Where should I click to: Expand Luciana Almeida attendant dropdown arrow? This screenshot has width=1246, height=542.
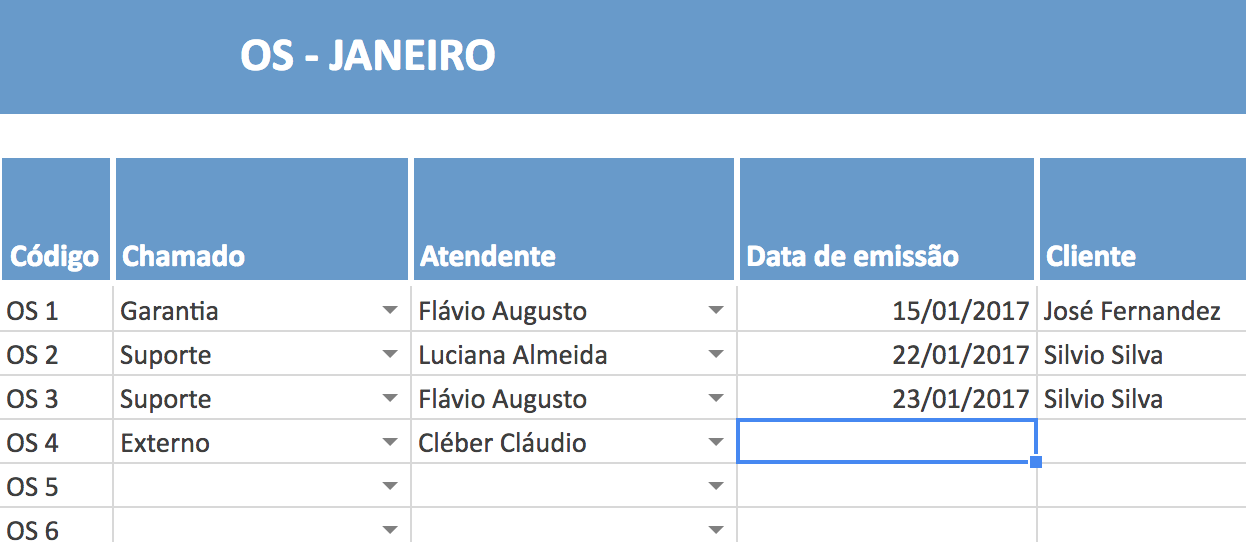(716, 355)
